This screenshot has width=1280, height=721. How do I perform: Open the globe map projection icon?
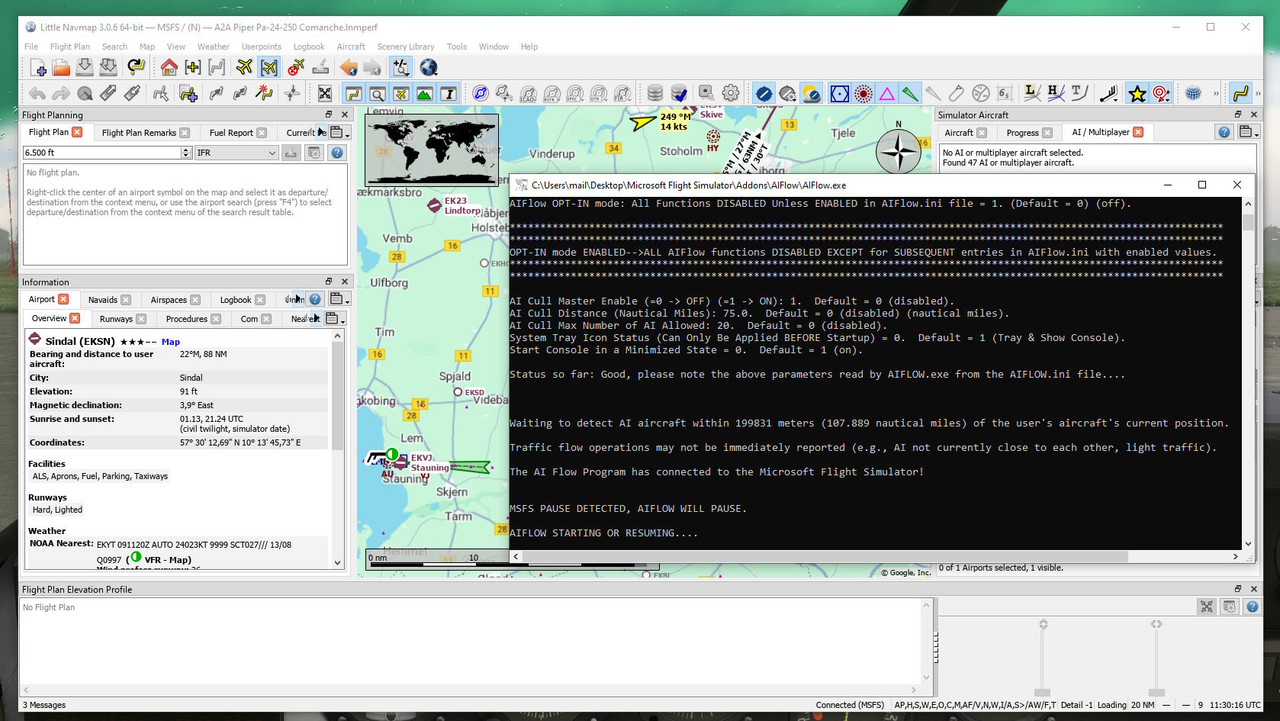428,67
